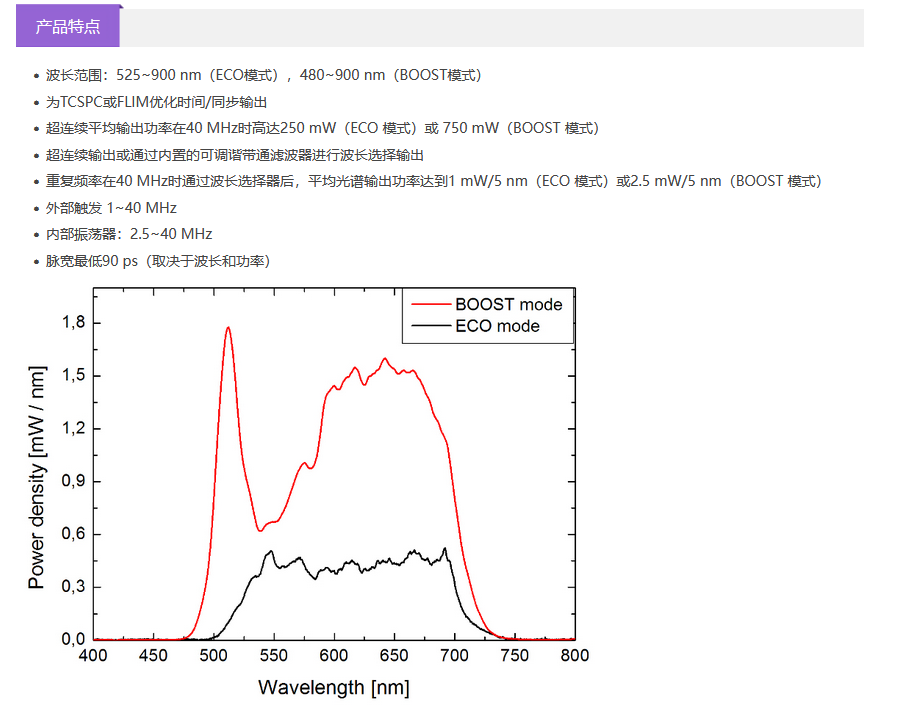Click the tallest red BOOST curve peak
Image resolution: width=900 pixels, height=714 pixels.
[x=228, y=328]
